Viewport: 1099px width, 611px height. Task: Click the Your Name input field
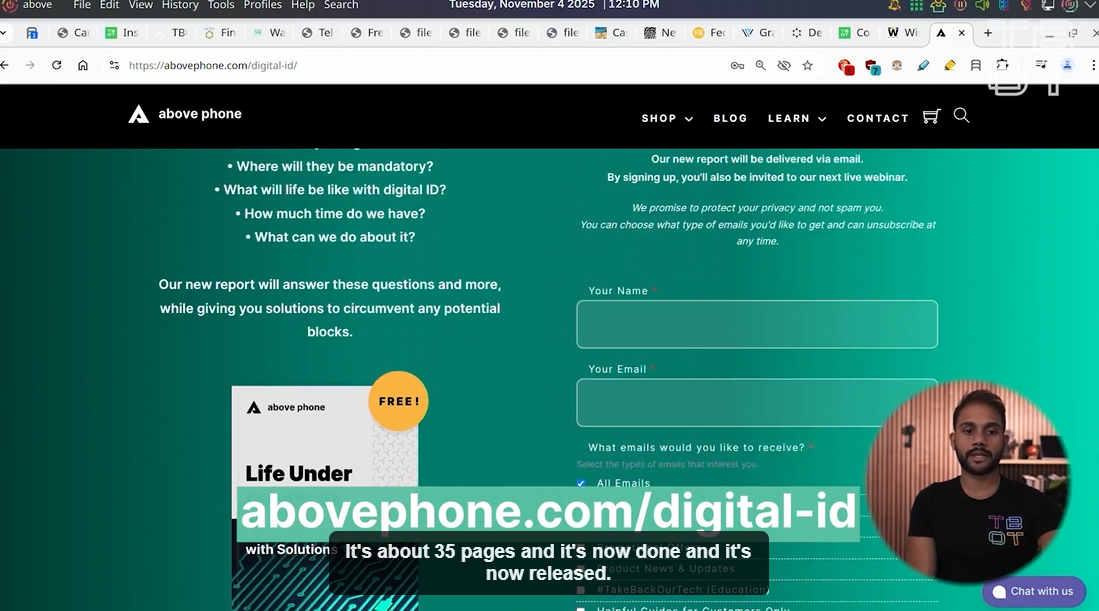point(756,325)
